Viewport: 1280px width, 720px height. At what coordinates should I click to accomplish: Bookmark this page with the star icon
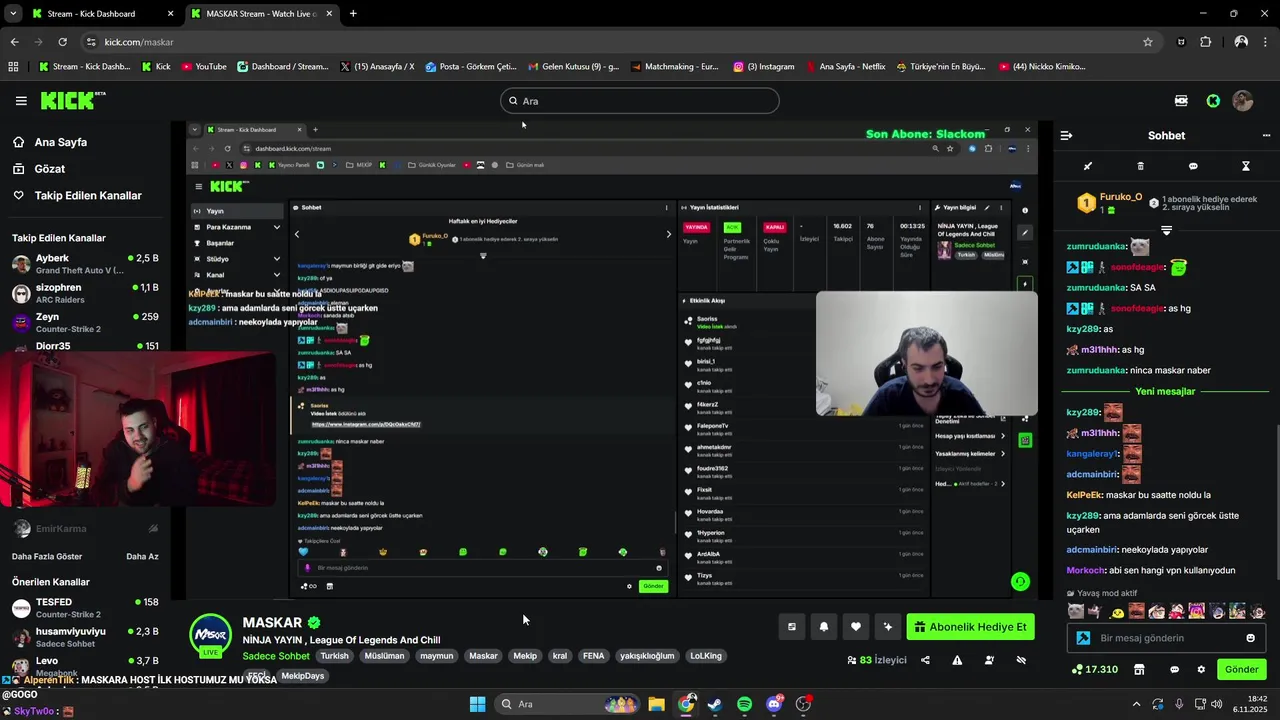coord(1148,42)
